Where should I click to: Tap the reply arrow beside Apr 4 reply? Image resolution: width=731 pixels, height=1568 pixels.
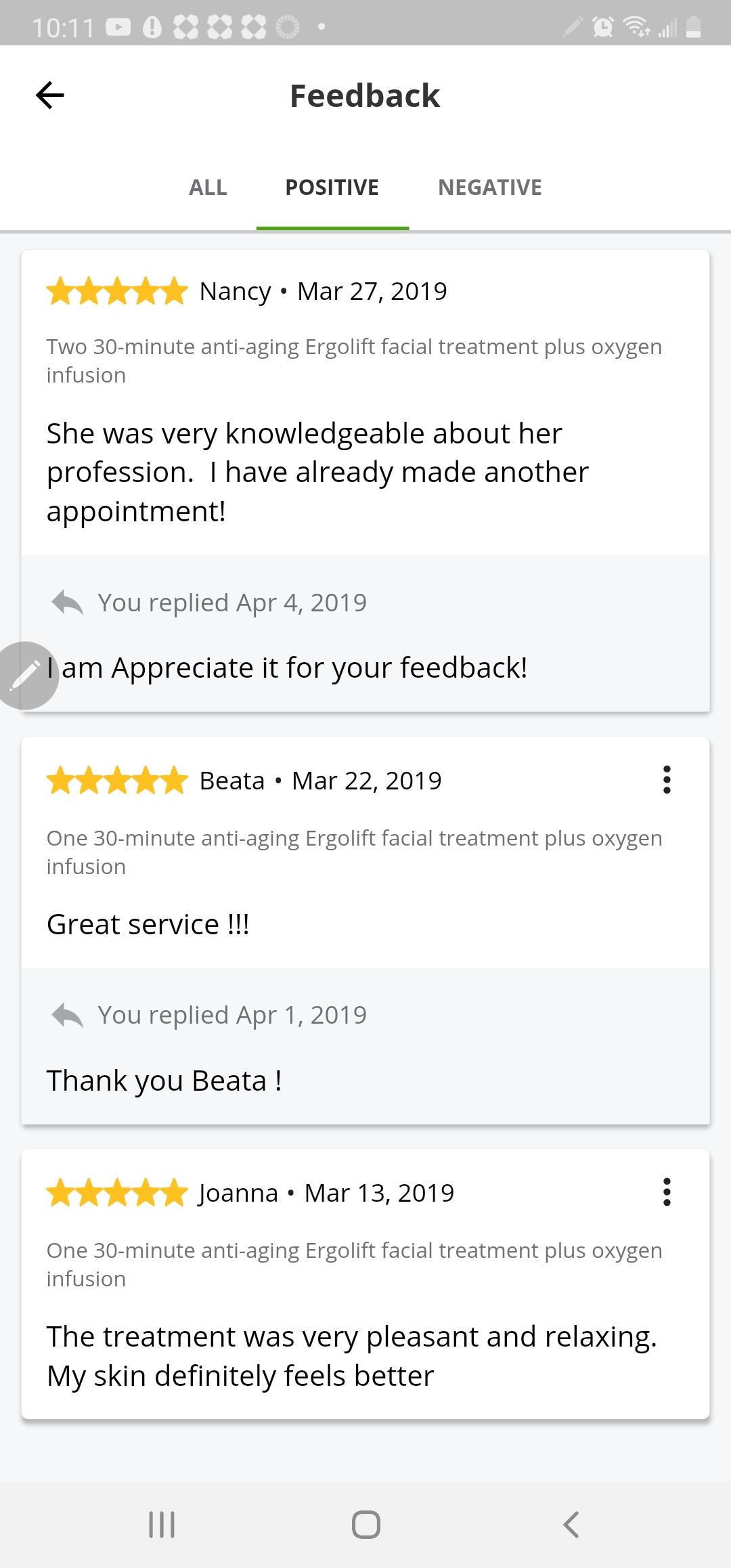pyautogui.click(x=67, y=602)
